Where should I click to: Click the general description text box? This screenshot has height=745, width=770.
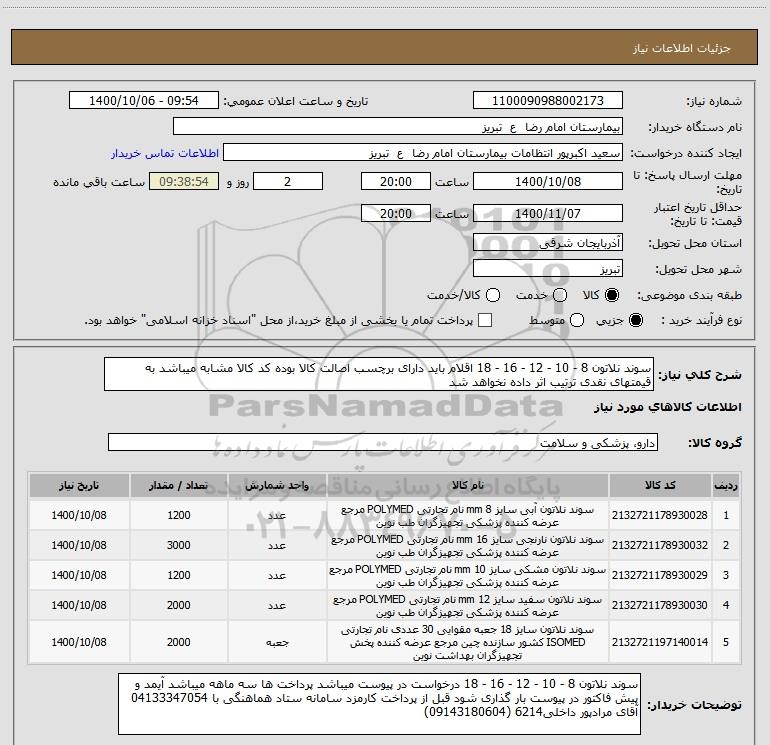coord(379,374)
